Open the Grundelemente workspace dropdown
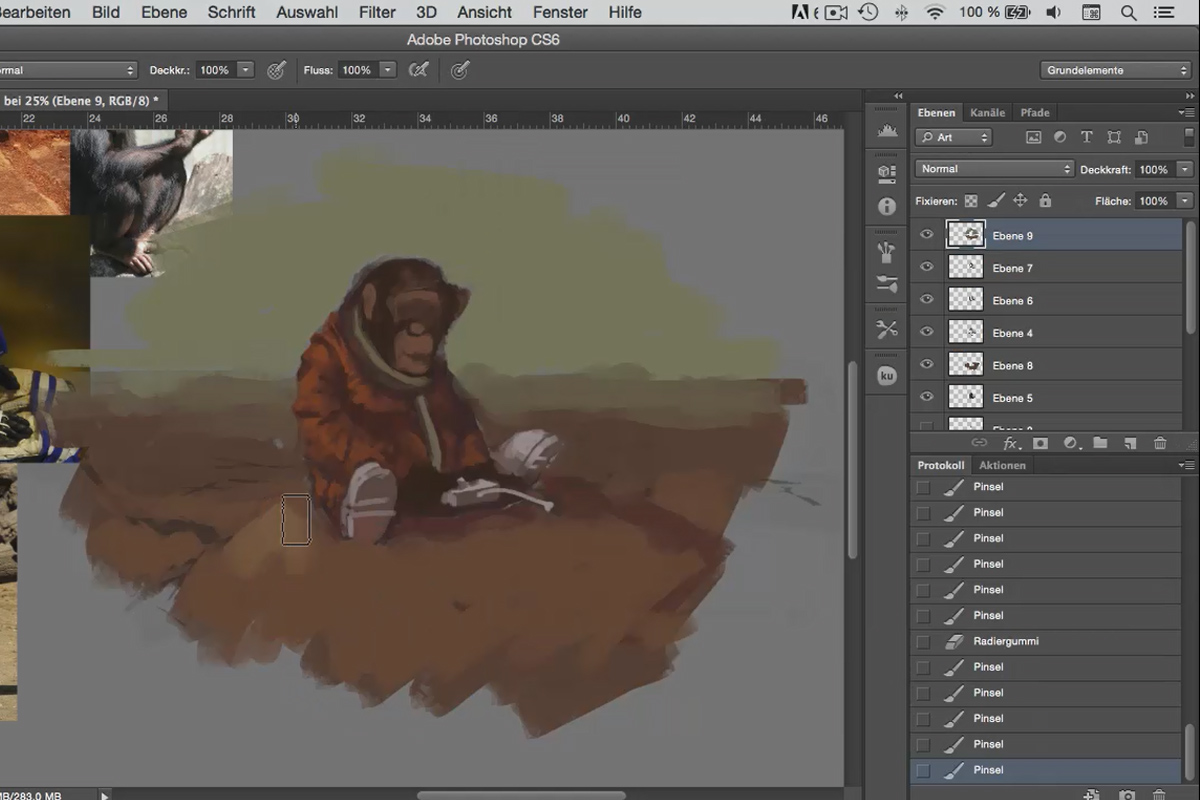1200x800 pixels. click(1114, 70)
